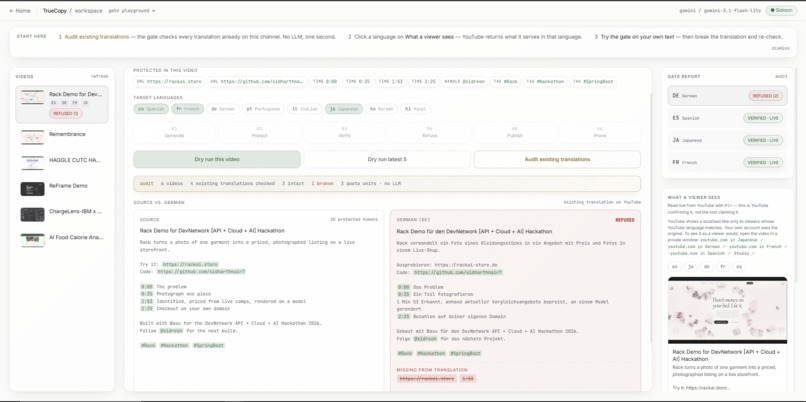806x402 pixels.
Task: Select the HAGGLE CUTC HA video
Action: coord(62,162)
